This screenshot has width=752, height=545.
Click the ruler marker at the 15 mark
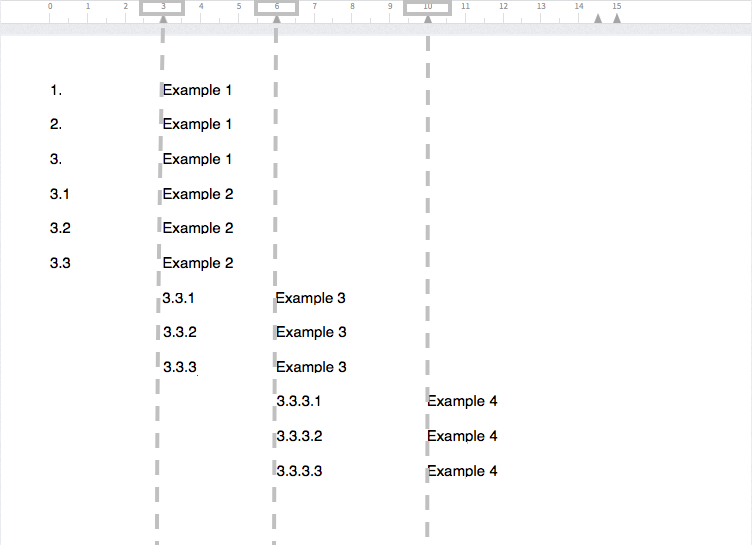pyautogui.click(x=617, y=19)
